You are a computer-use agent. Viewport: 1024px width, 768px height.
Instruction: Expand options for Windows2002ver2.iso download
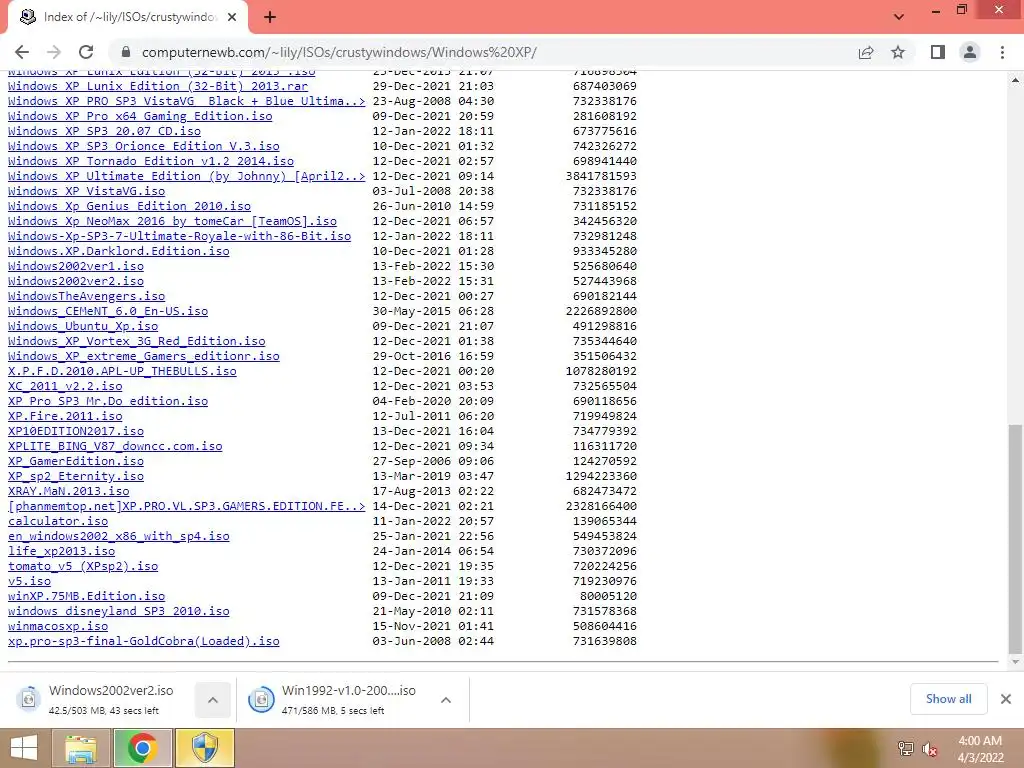tap(212, 699)
